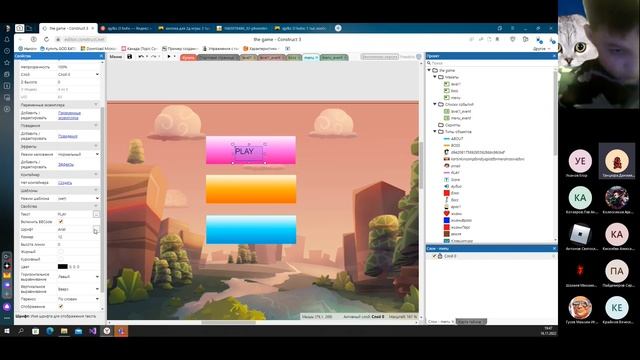Select the PLAY text object on canvas
This screenshot has height=360, width=640.
248,152
